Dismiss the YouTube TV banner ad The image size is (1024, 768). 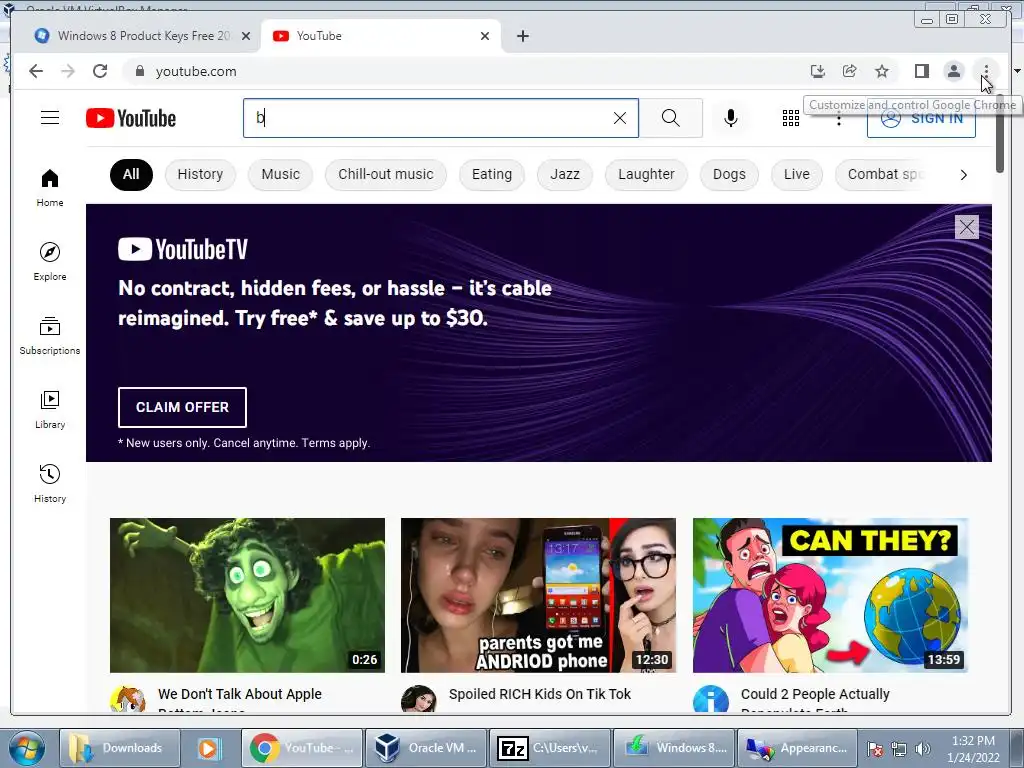[967, 227]
